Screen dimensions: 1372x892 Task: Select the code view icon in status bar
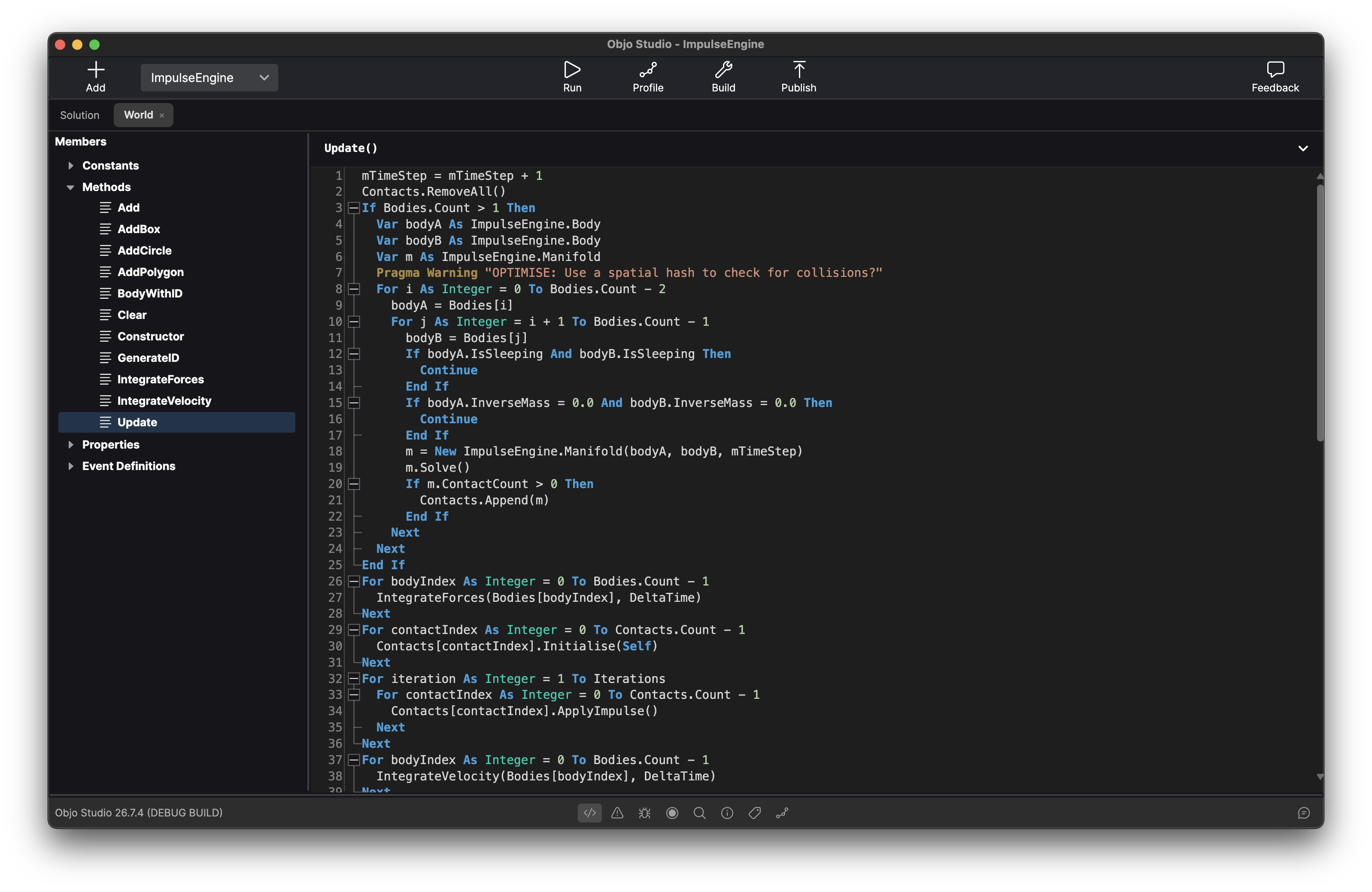coord(589,813)
